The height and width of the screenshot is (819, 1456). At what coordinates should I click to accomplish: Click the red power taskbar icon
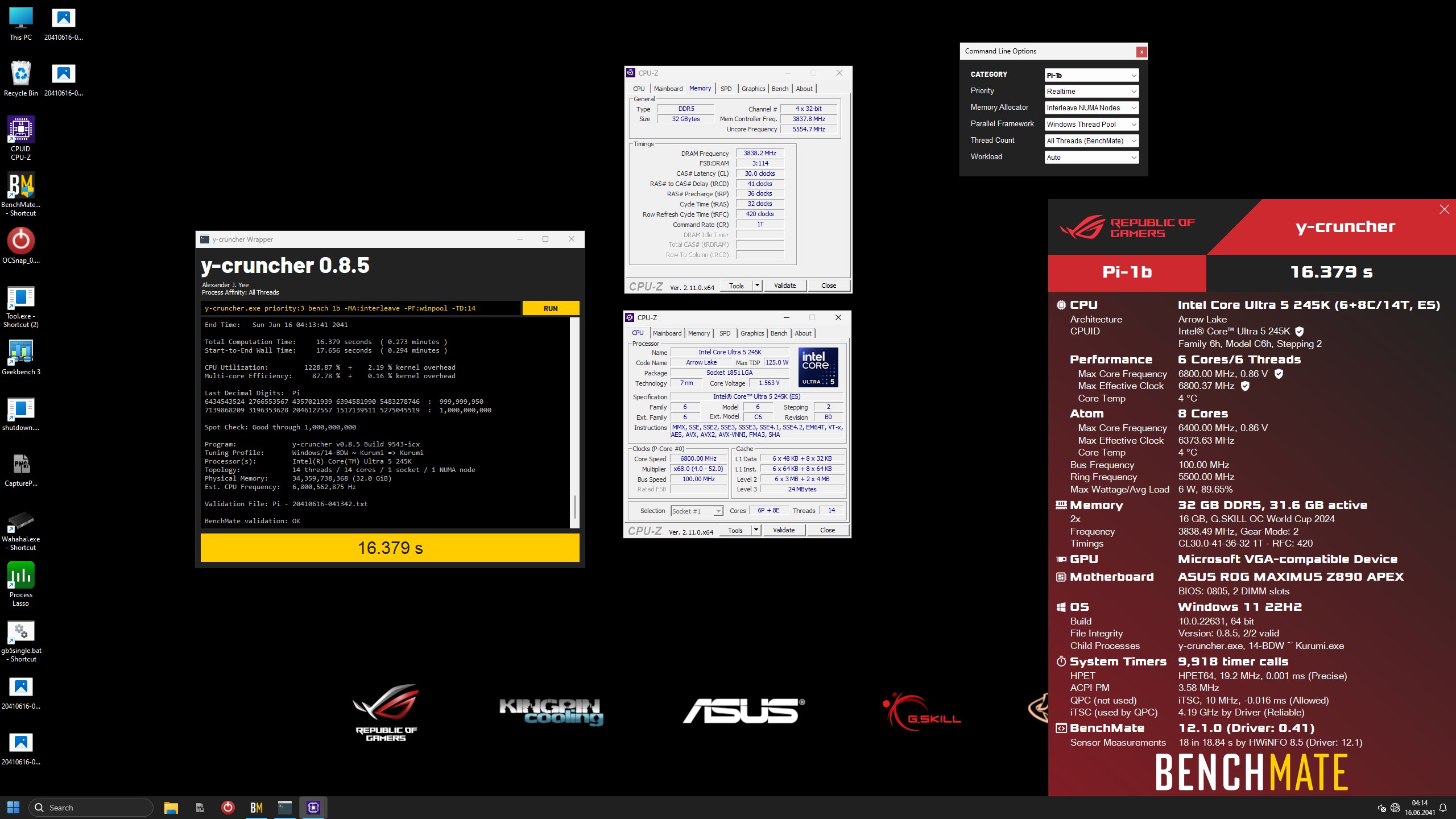[228, 807]
